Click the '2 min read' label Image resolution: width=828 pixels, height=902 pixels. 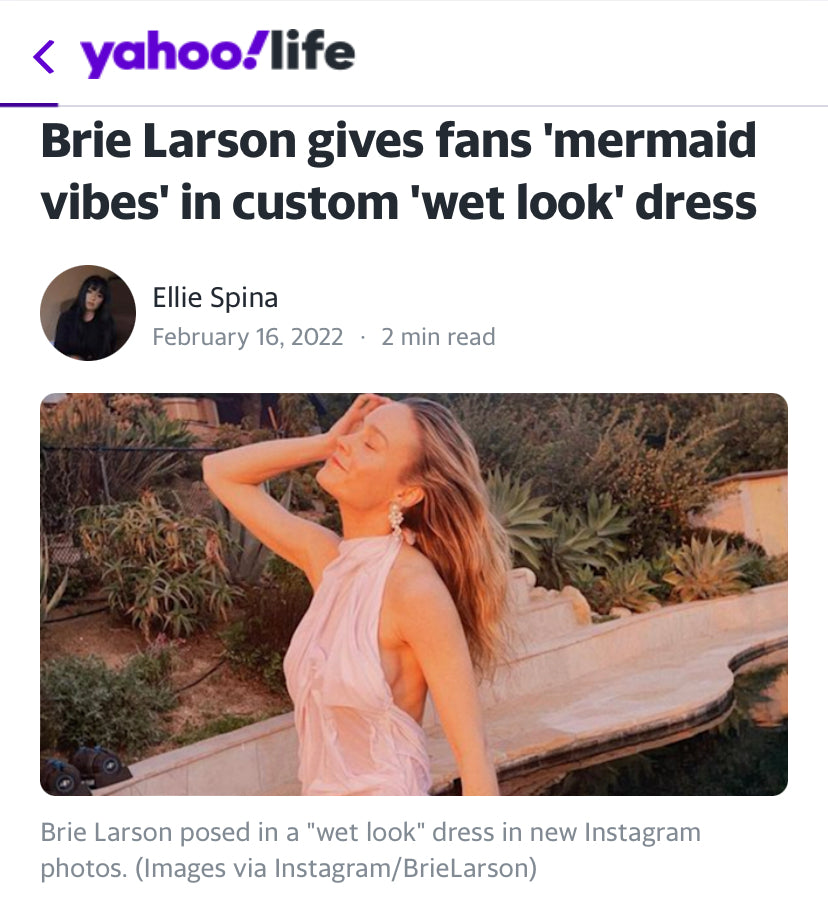click(438, 337)
